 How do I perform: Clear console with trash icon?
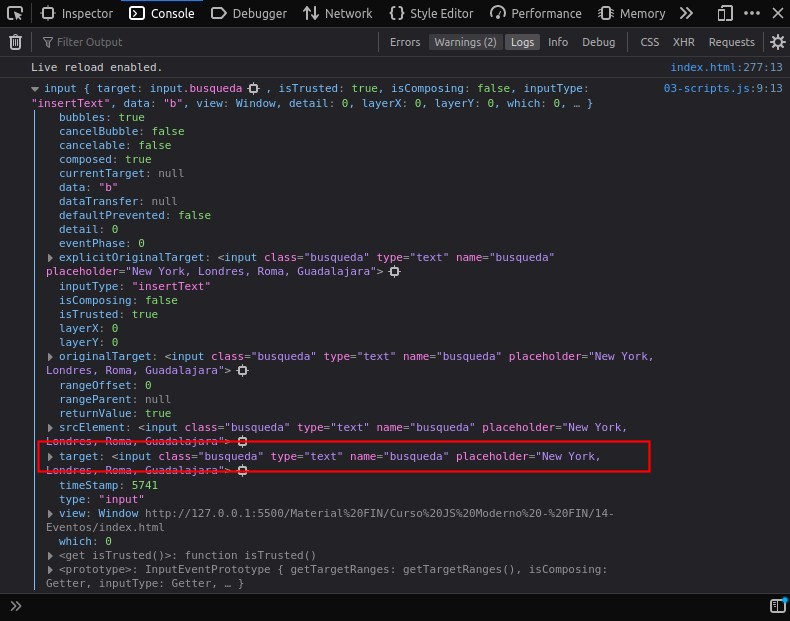tap(15, 42)
